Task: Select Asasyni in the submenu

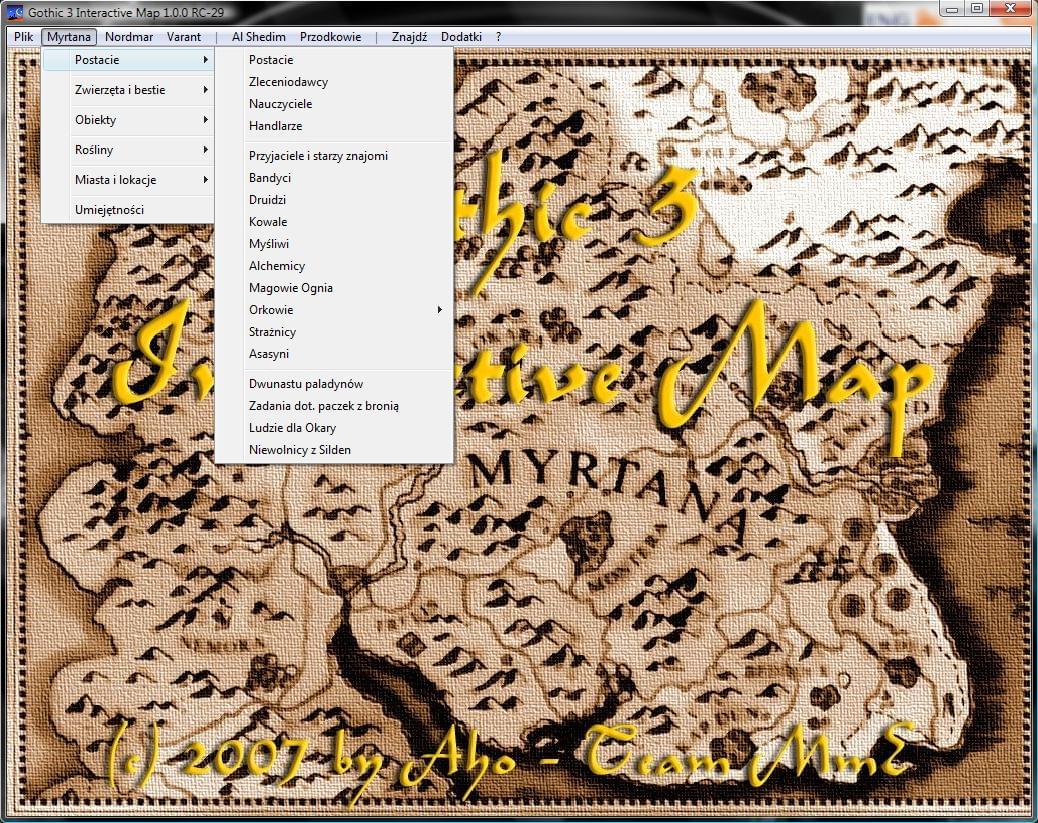Action: pos(334,354)
